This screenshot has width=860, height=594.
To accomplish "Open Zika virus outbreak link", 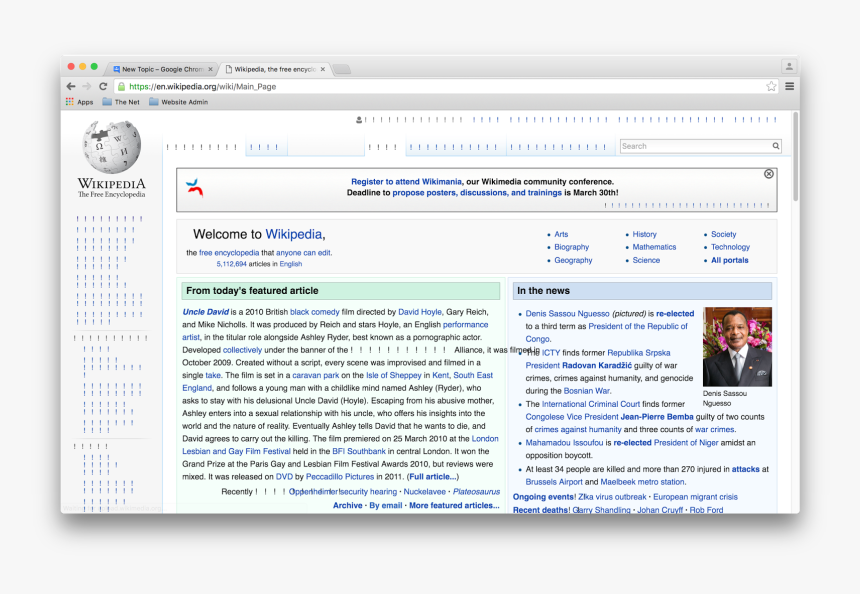I will [612, 497].
